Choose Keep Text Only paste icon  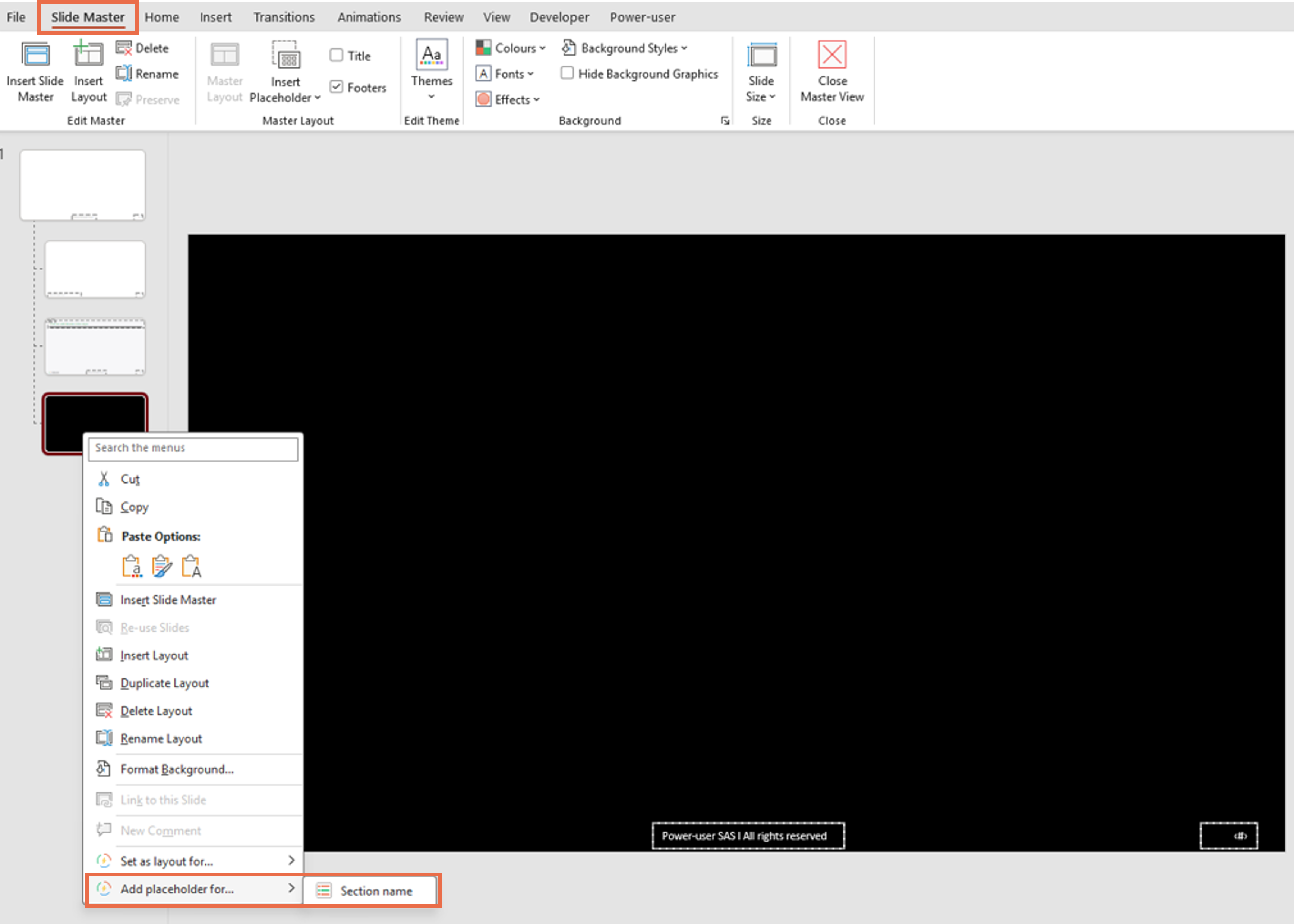point(191,566)
